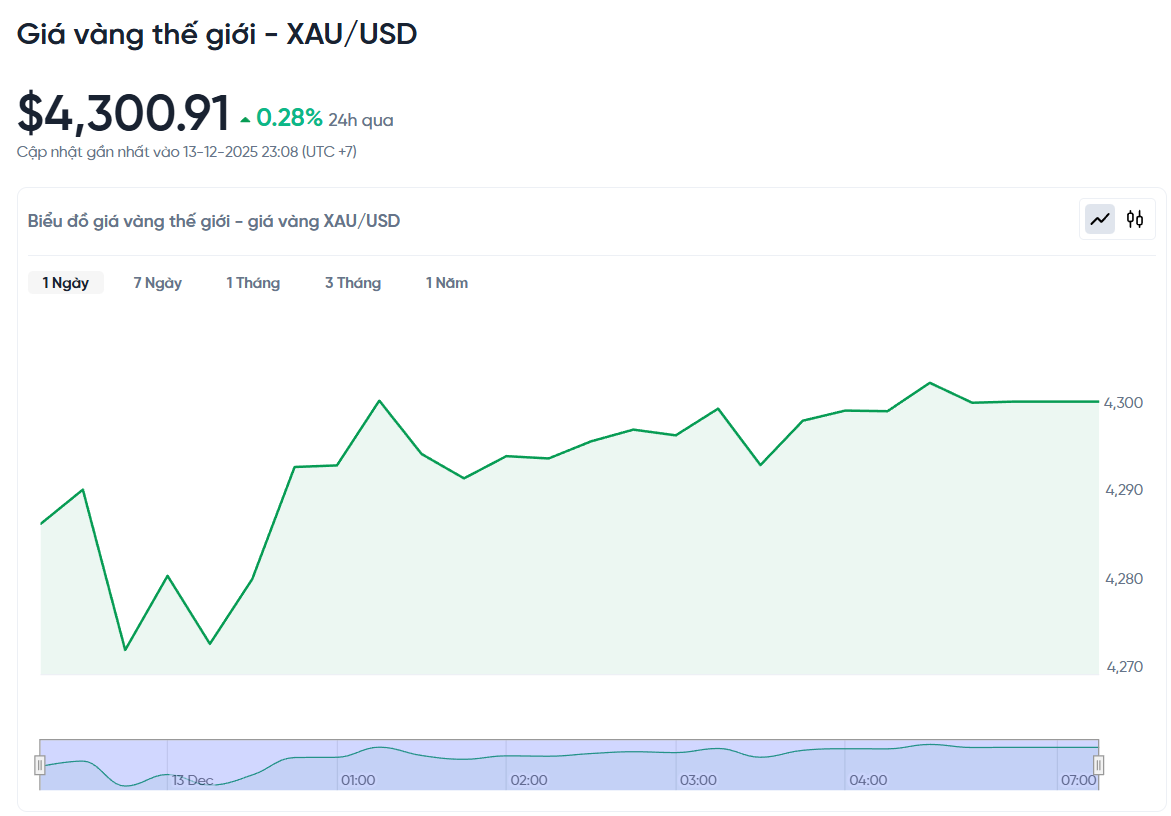This screenshot has height=816, width=1171.
Task: Toggle chart type using the candlestick icon
Action: pyautogui.click(x=1135, y=218)
